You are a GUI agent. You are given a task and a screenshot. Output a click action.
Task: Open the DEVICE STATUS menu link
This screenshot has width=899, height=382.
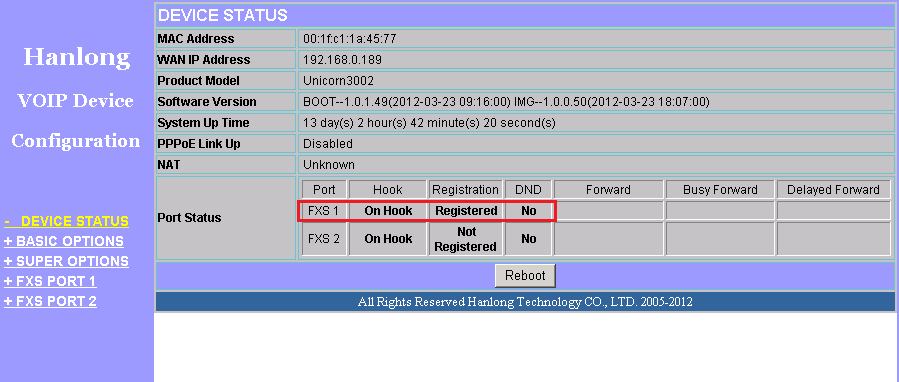point(67,221)
